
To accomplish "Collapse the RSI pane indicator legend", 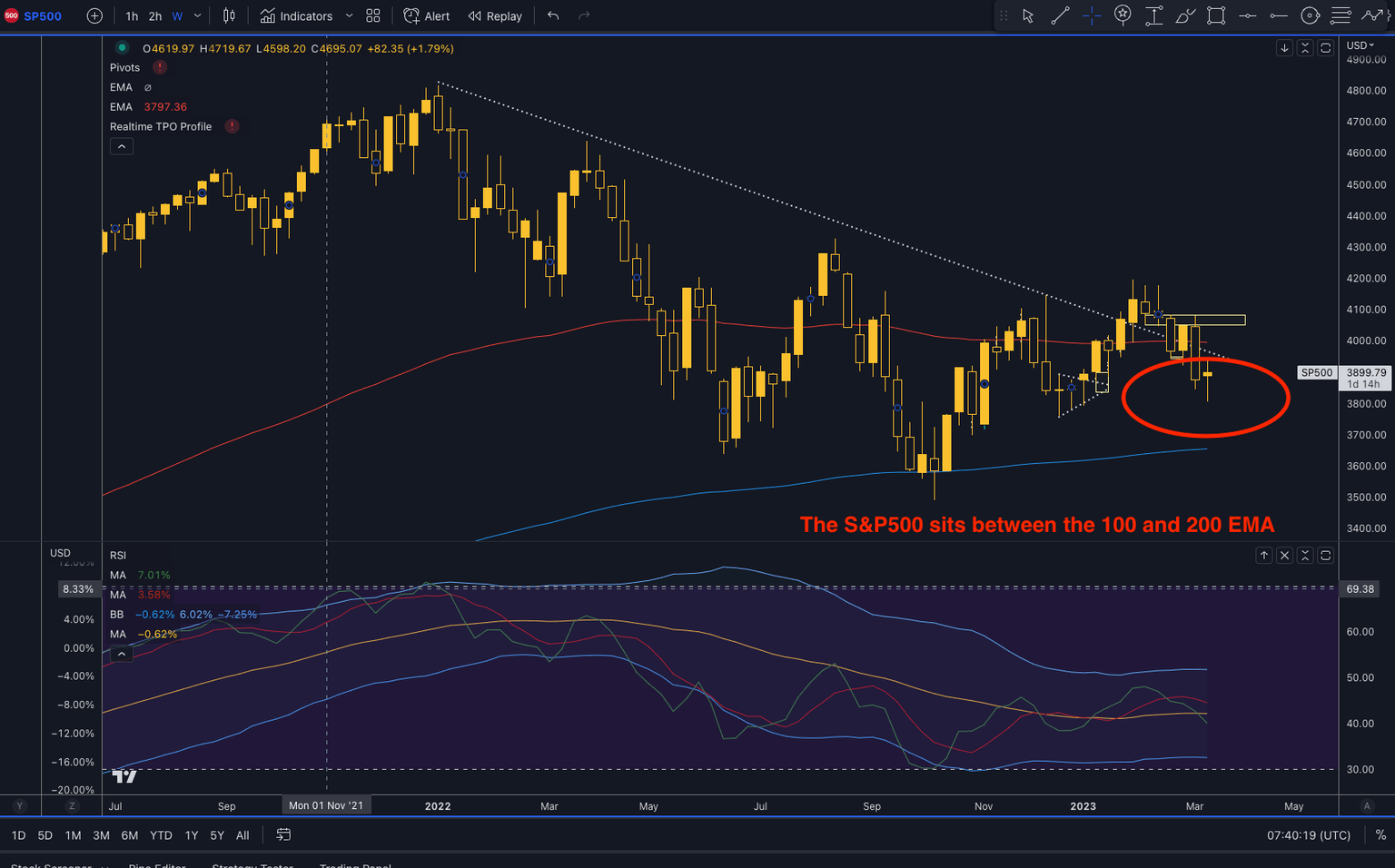I will [x=122, y=654].
